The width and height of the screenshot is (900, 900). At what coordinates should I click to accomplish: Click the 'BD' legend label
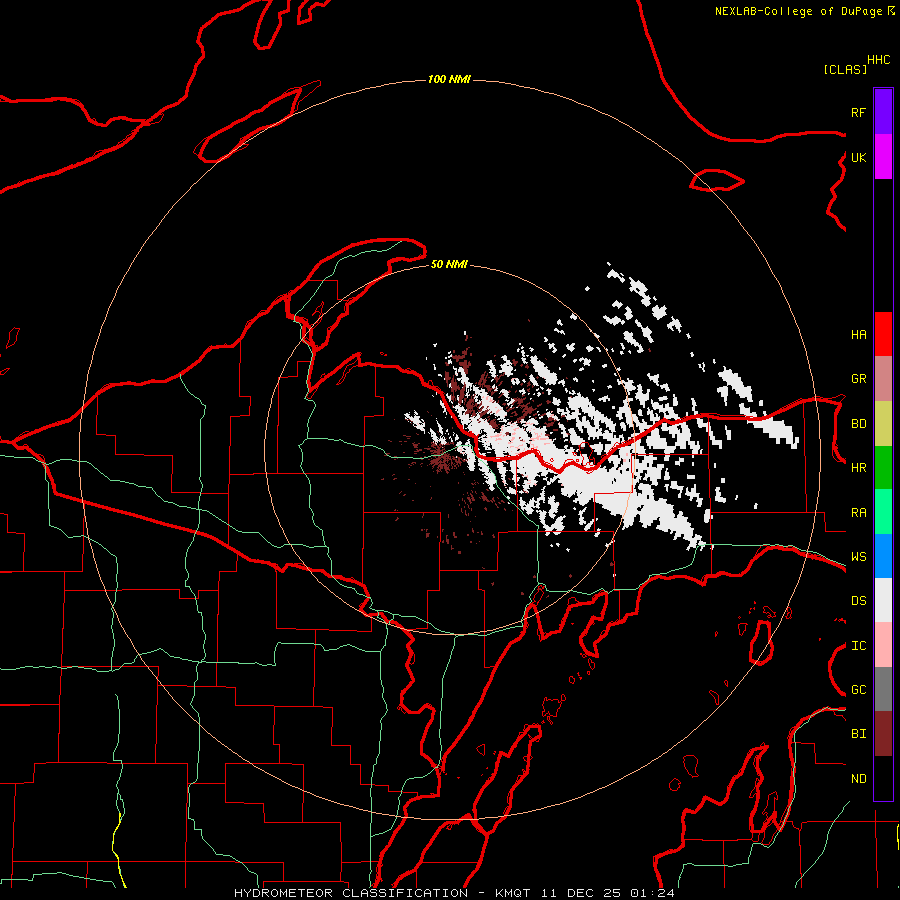[x=858, y=424]
